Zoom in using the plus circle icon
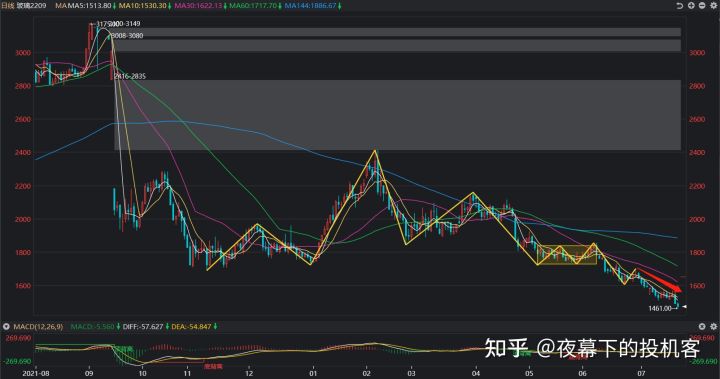 [691, 6]
